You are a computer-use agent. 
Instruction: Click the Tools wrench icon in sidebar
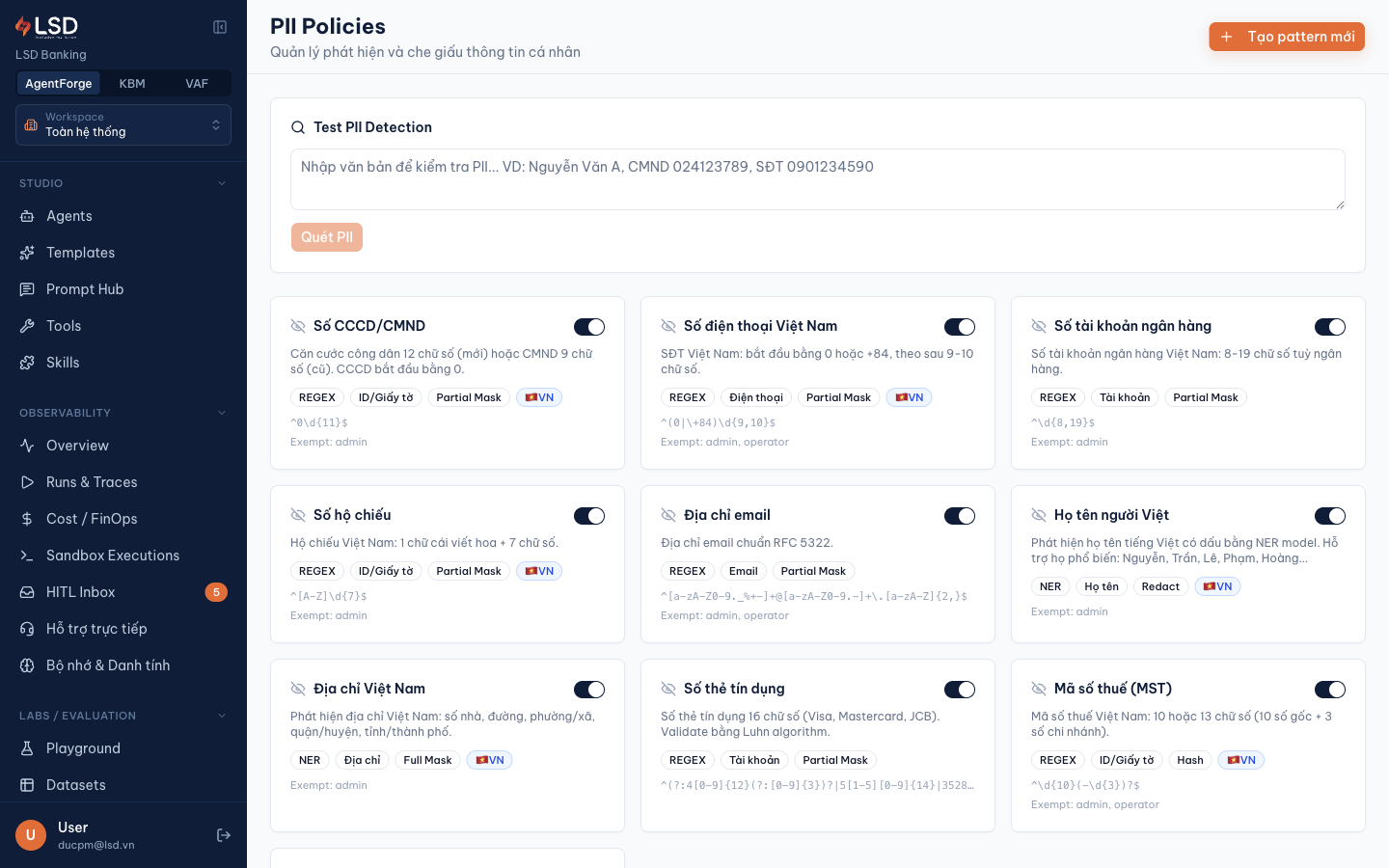(x=27, y=326)
